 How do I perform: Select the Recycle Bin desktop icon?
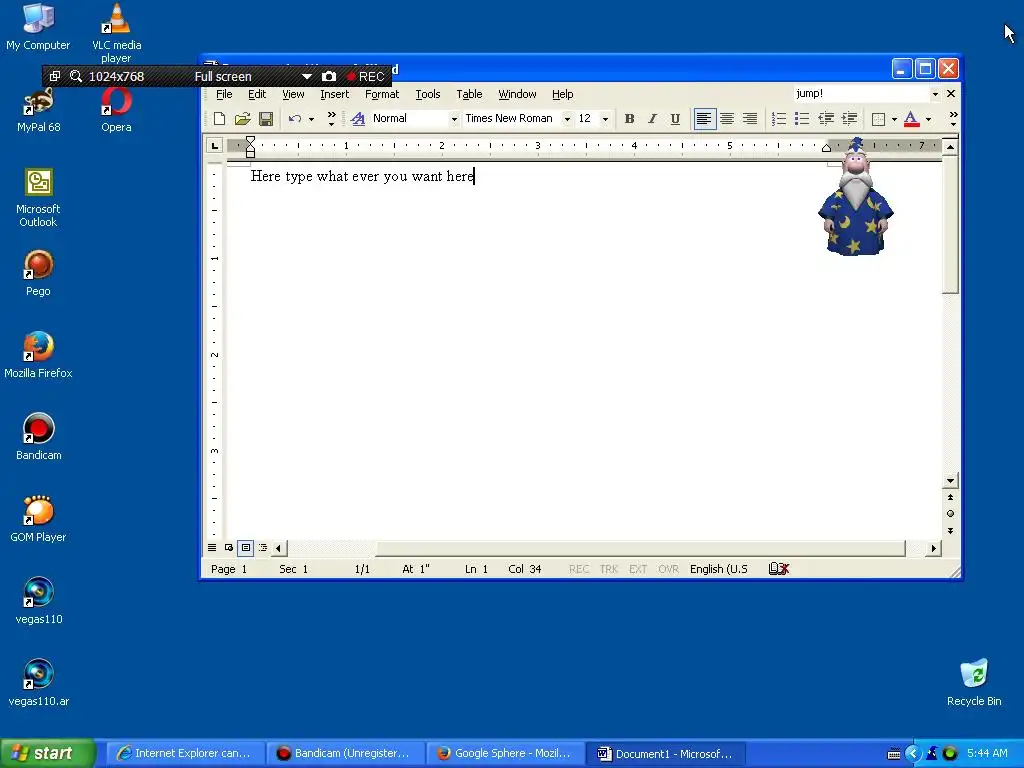click(974, 682)
